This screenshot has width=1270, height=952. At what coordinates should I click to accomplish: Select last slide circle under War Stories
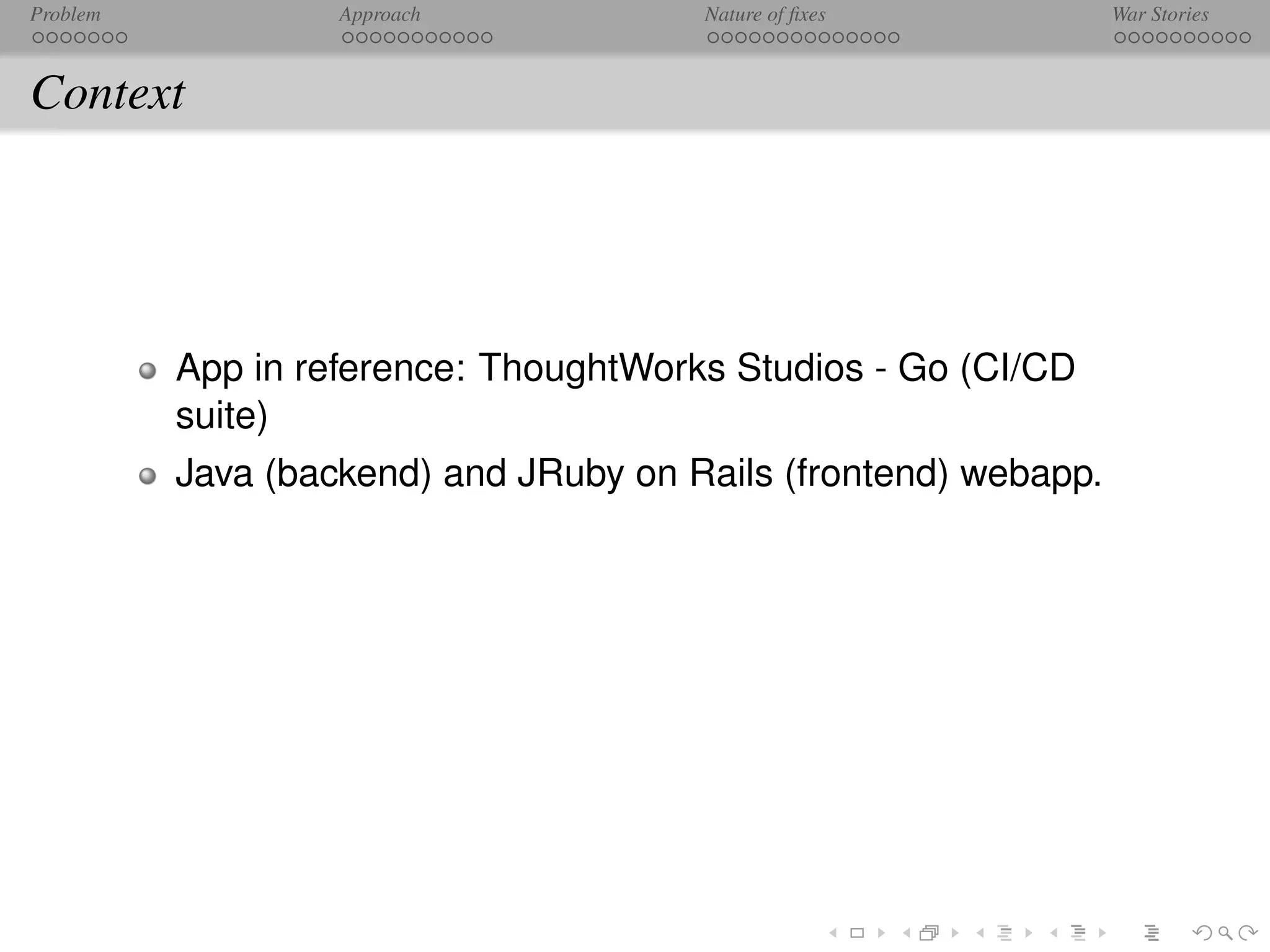pyautogui.click(x=1245, y=38)
